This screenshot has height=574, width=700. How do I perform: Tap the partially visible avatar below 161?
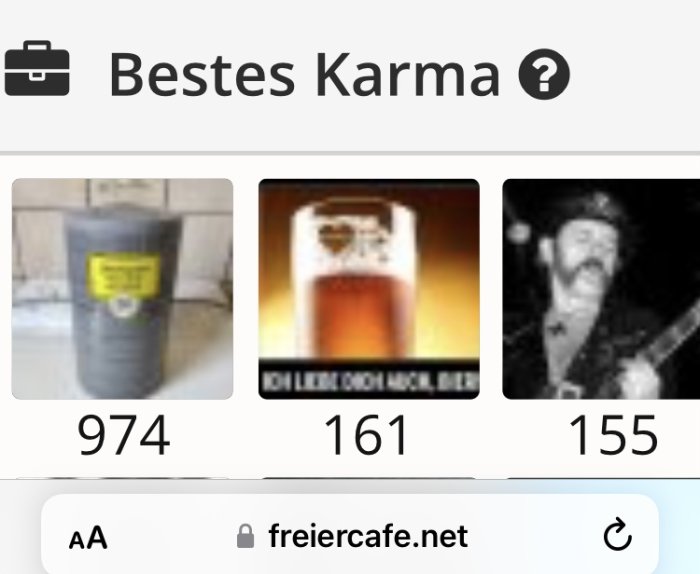point(369,478)
